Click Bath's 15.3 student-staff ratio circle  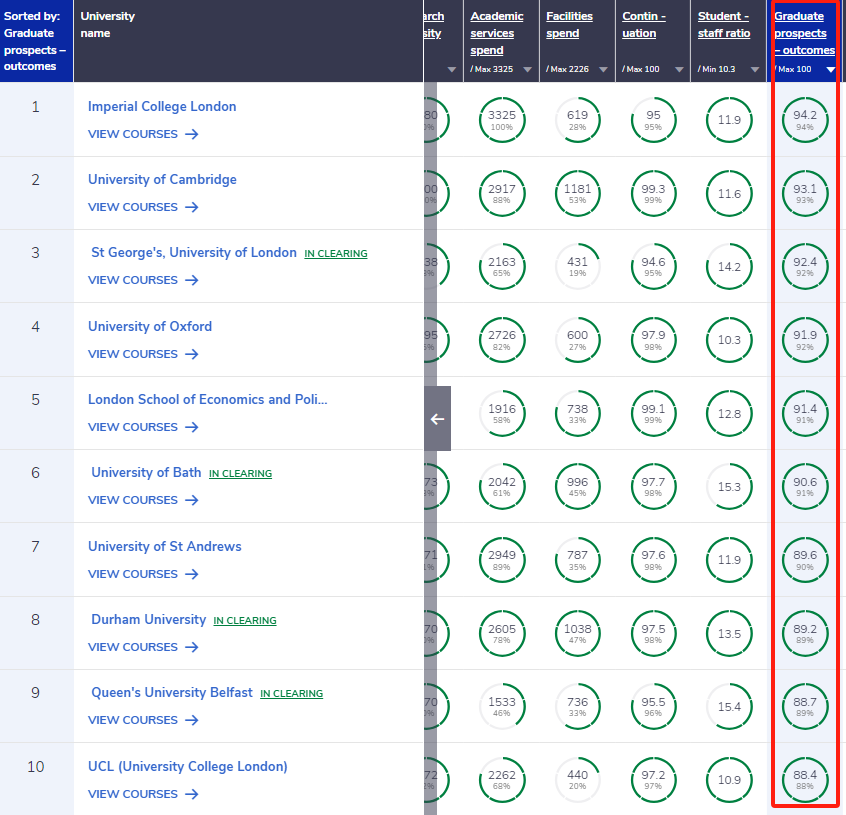pos(729,487)
